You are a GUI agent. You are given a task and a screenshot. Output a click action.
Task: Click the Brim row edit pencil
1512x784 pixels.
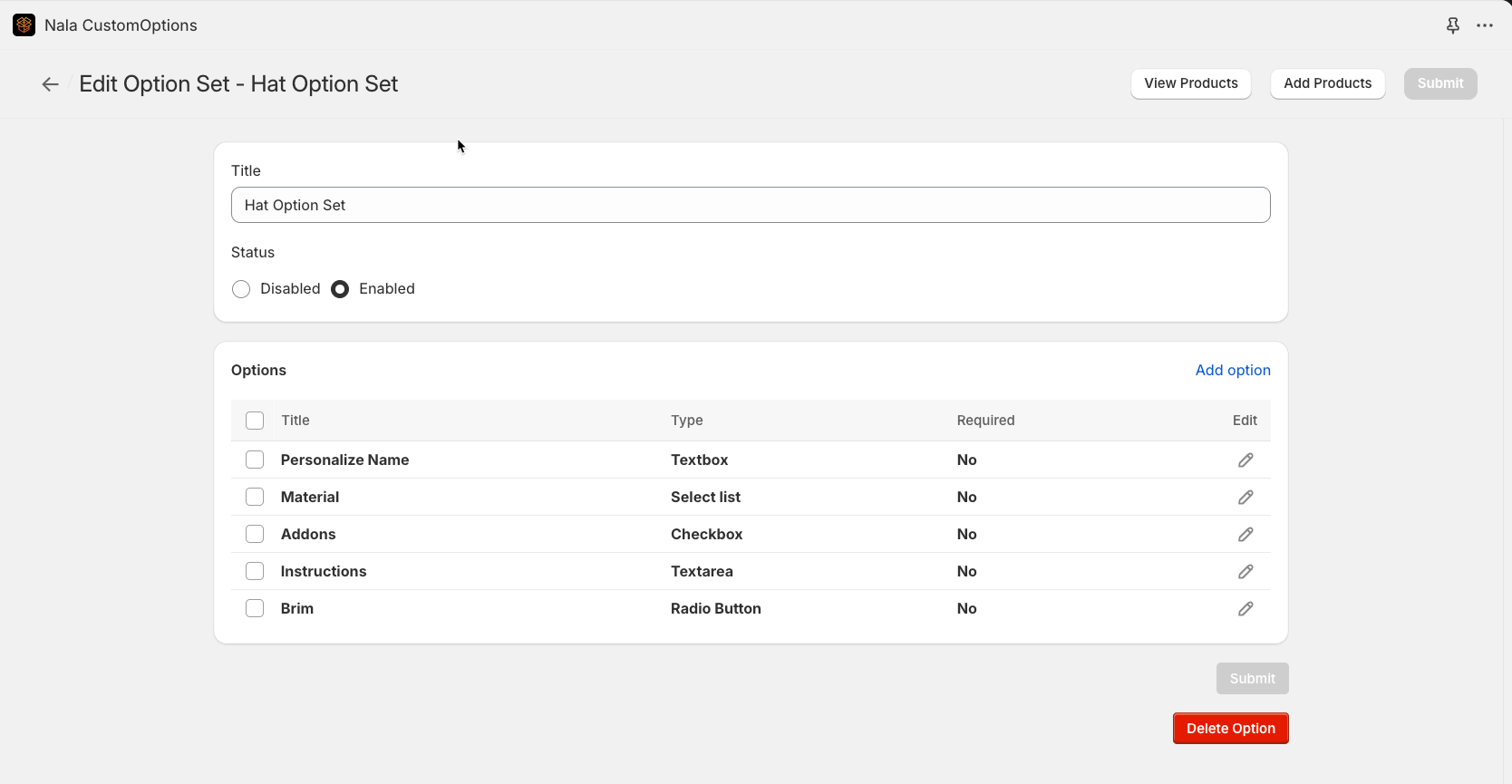(x=1245, y=609)
